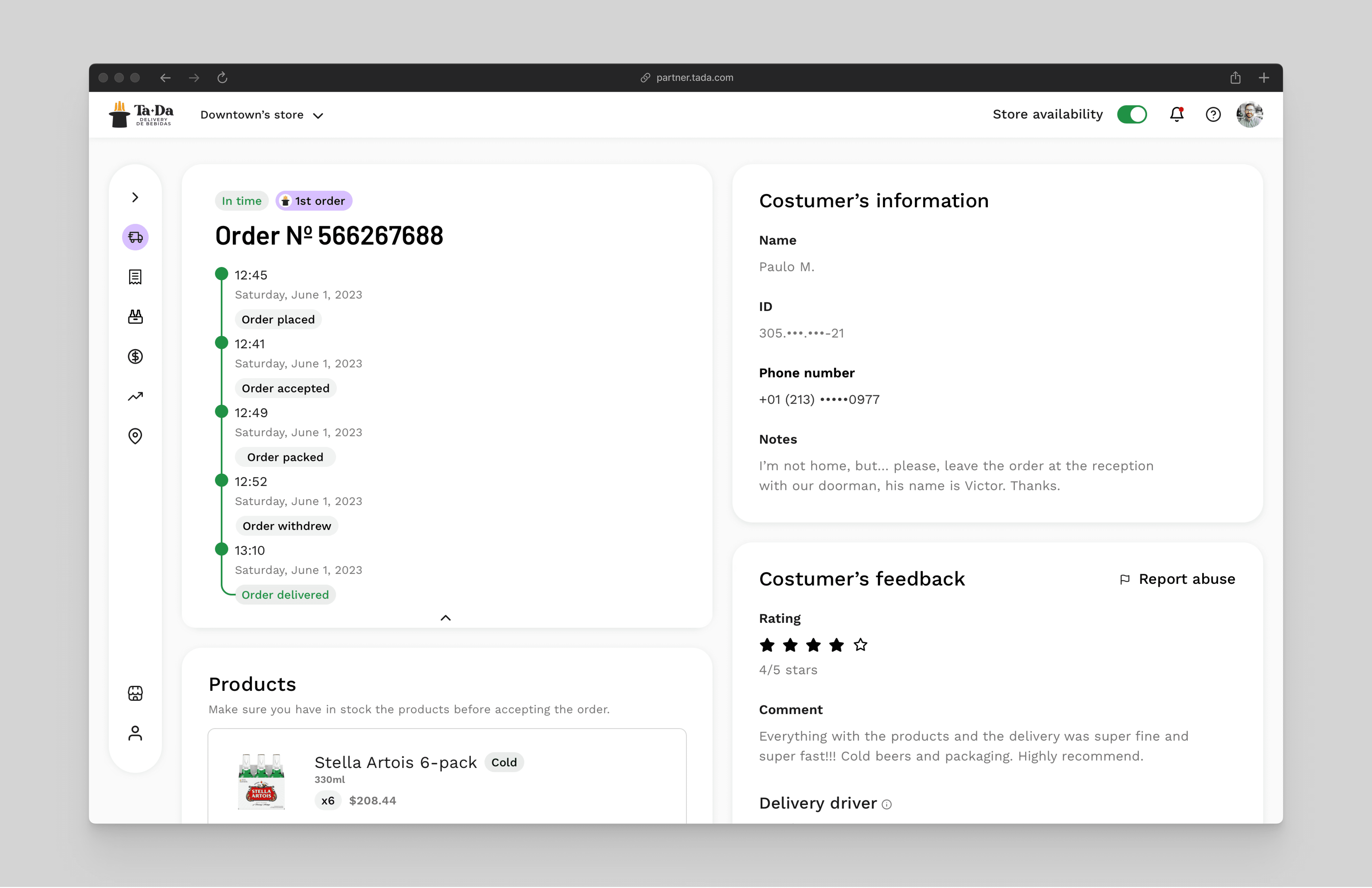Click the browser reload button
The width and height of the screenshot is (1372, 888).
222,77
